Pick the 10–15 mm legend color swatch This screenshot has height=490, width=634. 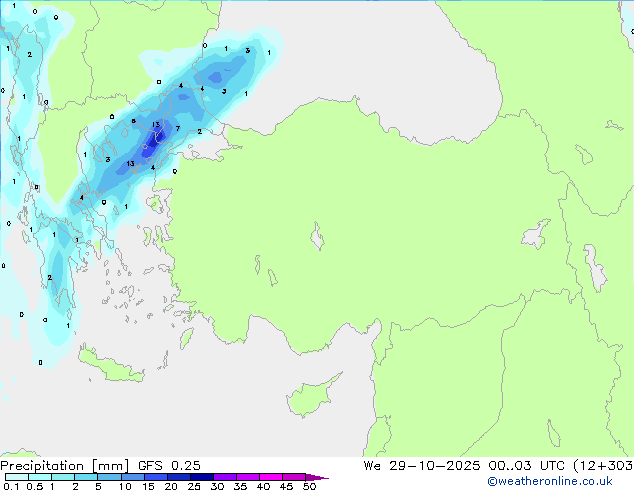coord(133,477)
